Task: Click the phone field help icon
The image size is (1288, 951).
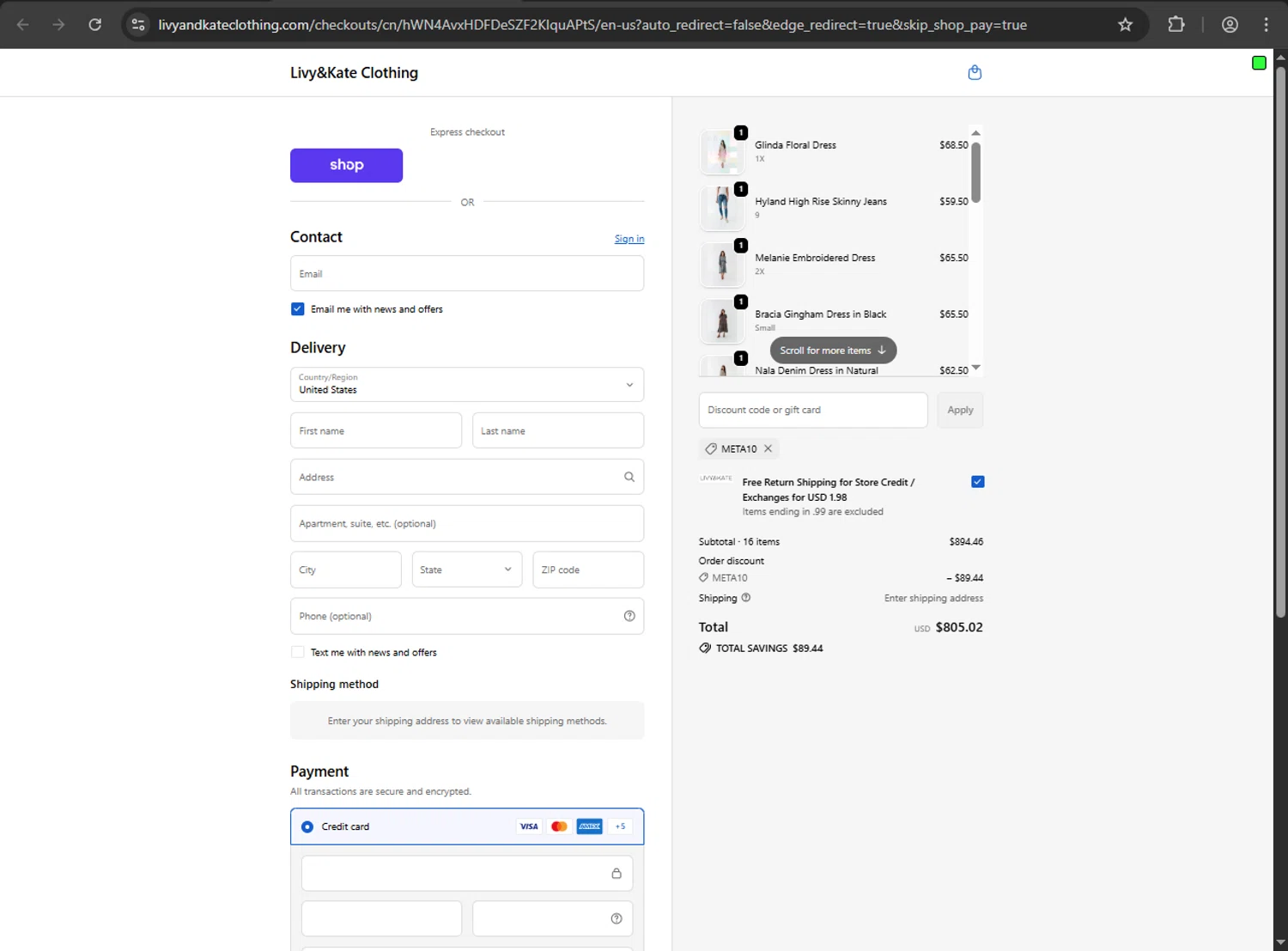Action: (x=629, y=616)
